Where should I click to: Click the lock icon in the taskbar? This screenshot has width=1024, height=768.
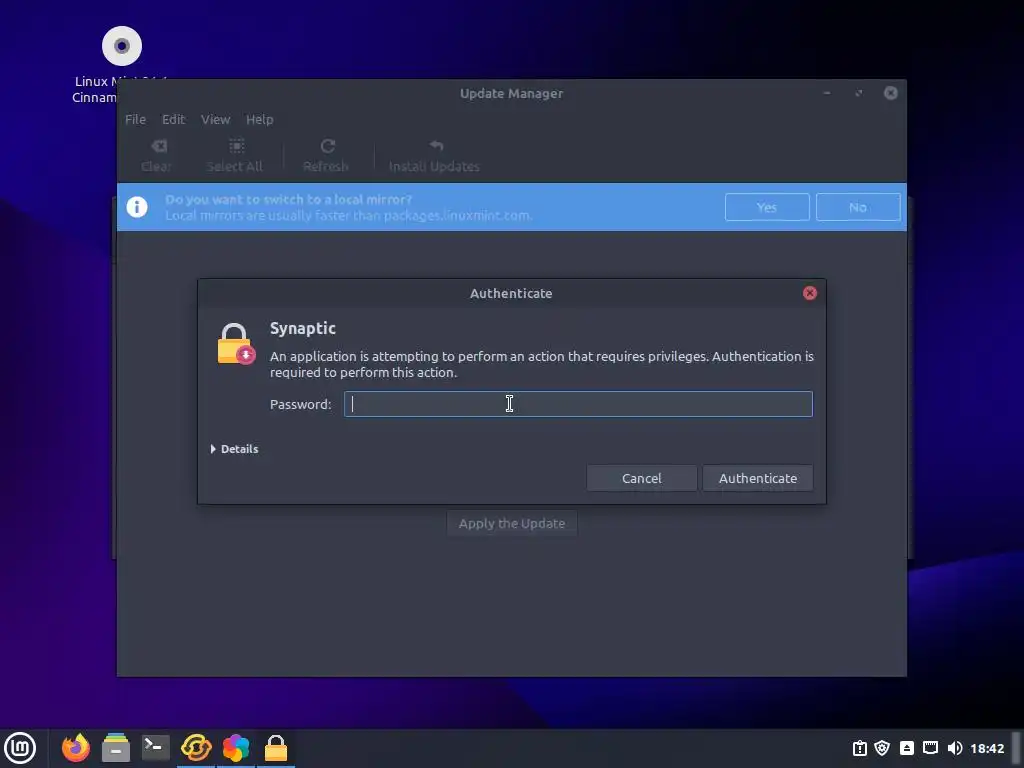(x=276, y=748)
